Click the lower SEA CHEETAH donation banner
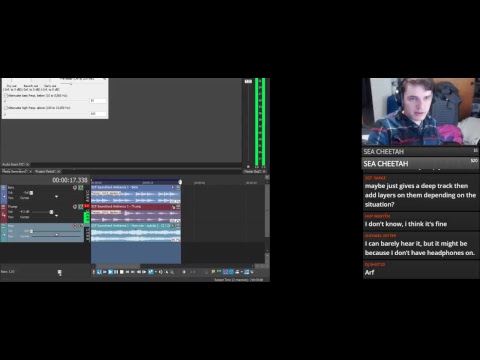Image resolution: width=480 pixels, height=360 pixels. point(421,164)
